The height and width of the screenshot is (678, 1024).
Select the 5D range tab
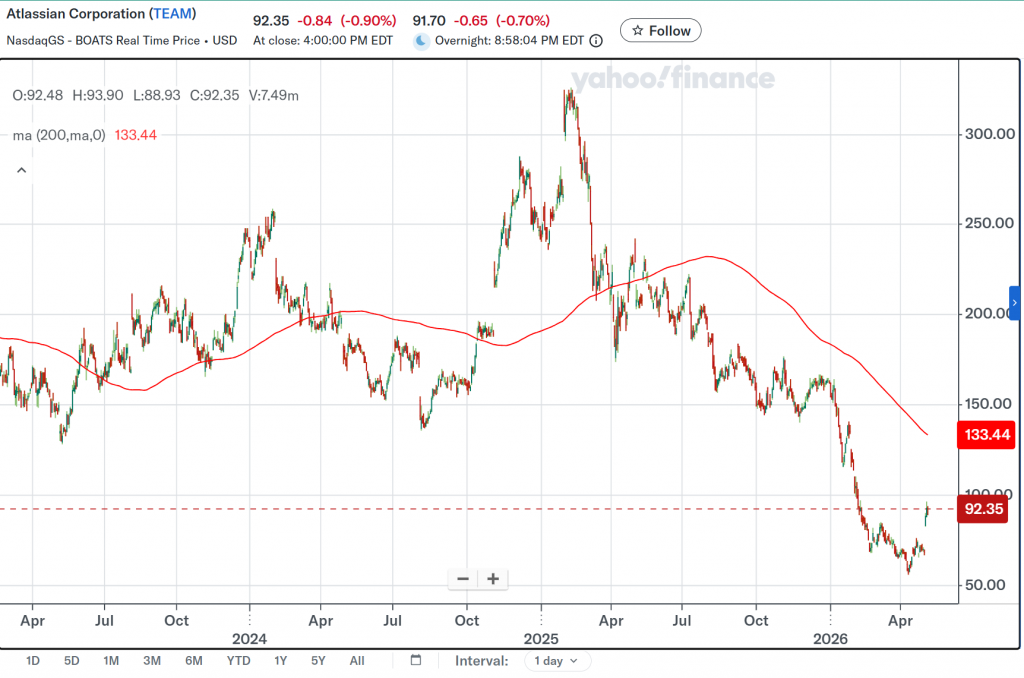click(x=71, y=661)
